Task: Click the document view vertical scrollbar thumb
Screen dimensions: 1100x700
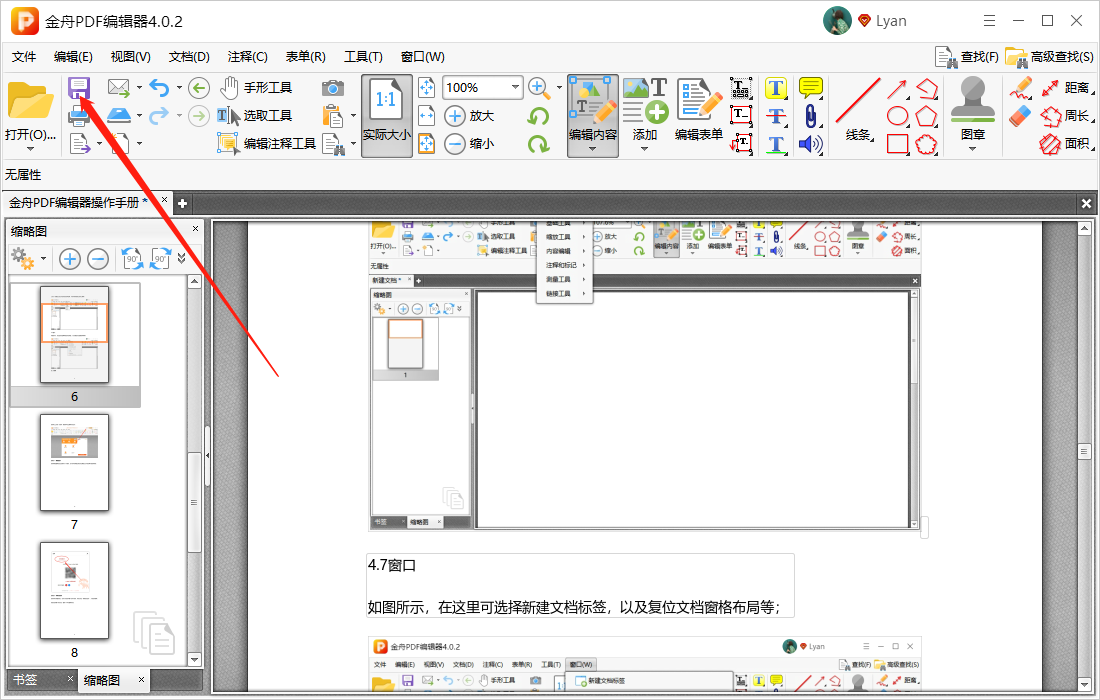Action: (1084, 451)
